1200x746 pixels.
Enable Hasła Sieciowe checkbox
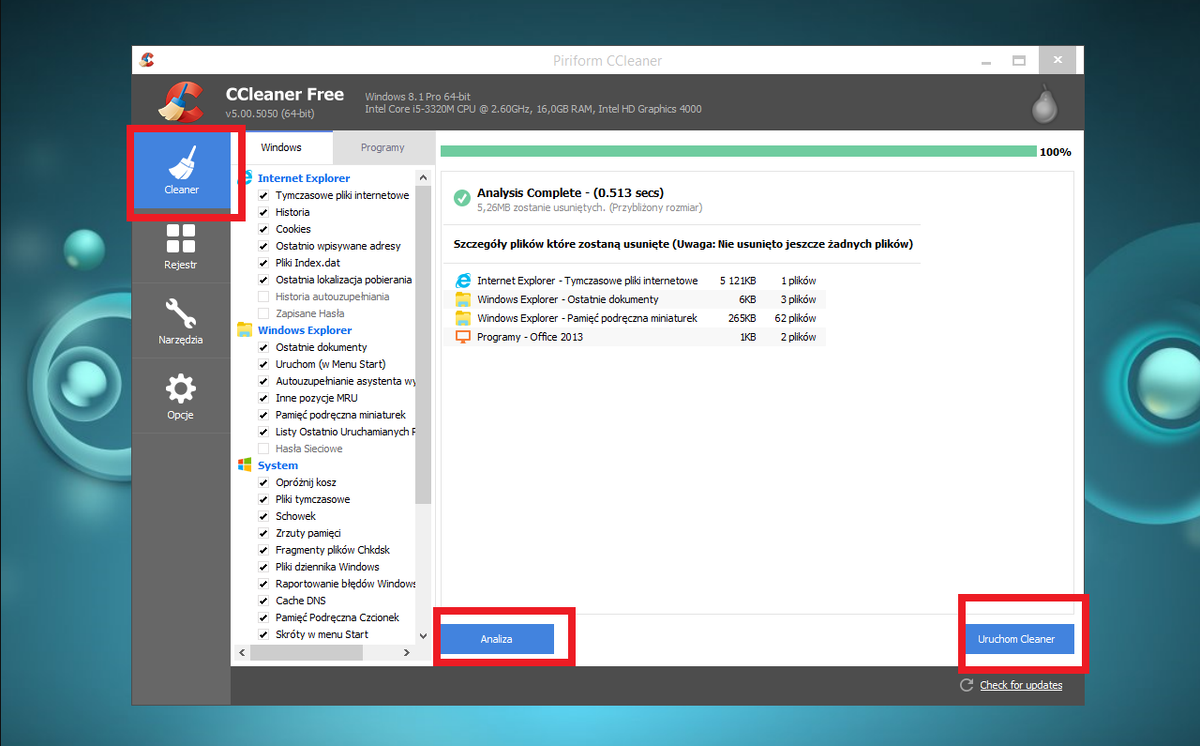264,449
